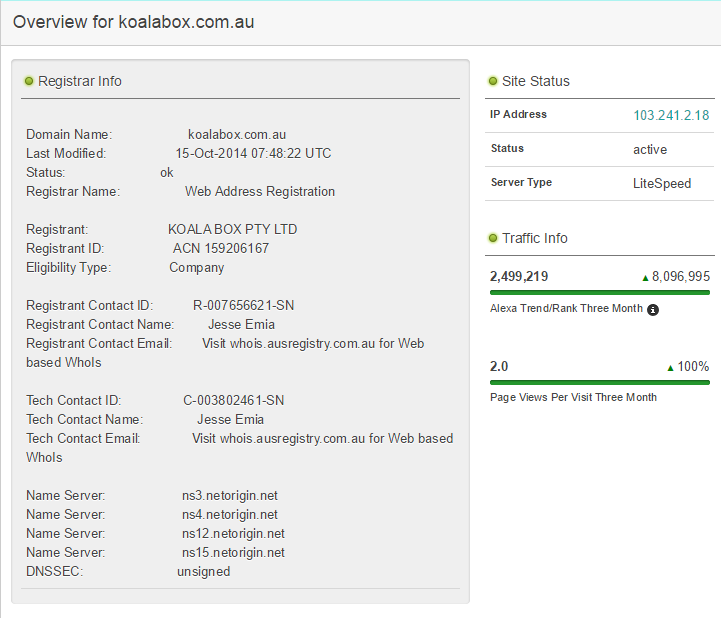Select the domain name value koalabox.com.au
This screenshot has width=721, height=618.
coord(237,135)
